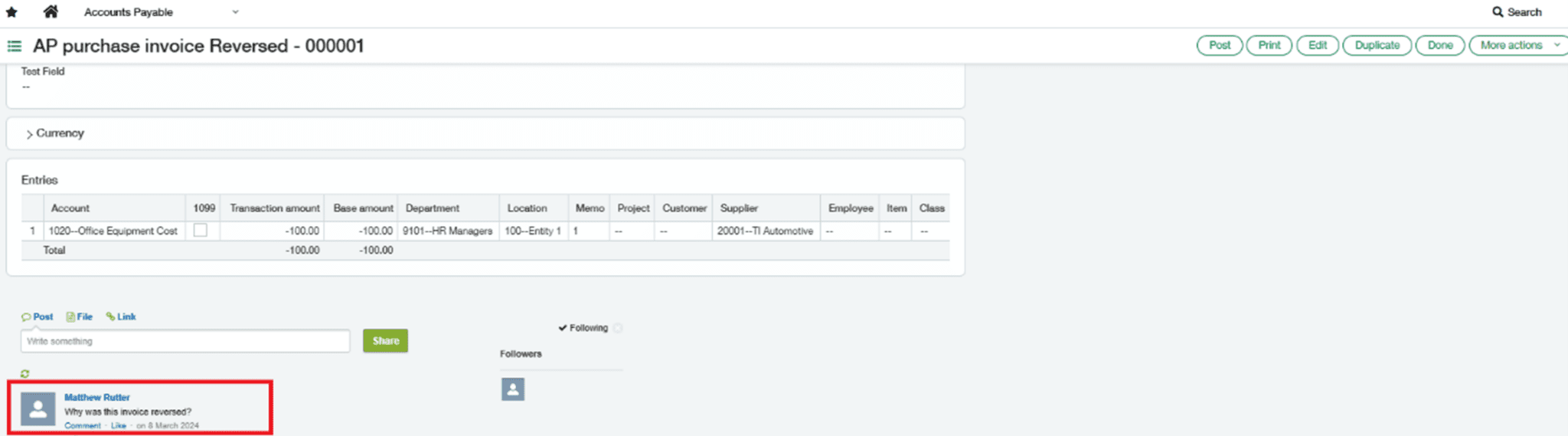Open the hamburger list menu icon

point(14,46)
